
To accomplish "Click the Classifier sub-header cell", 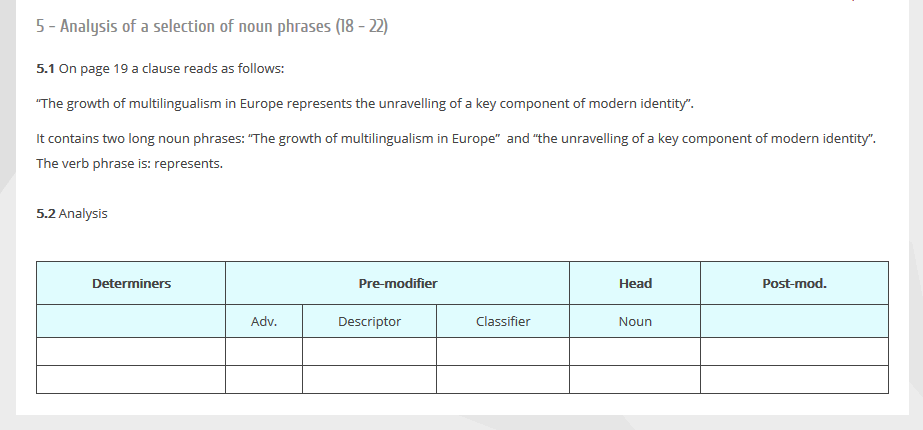I will pos(503,322).
